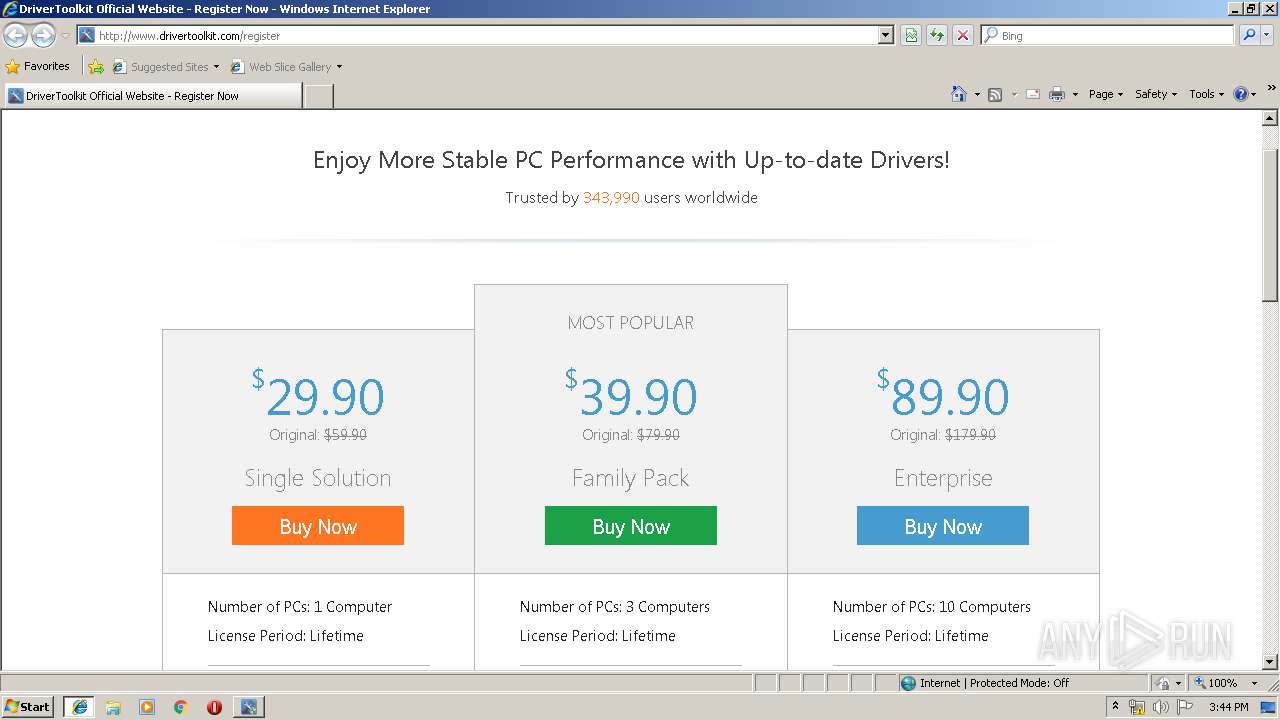This screenshot has width=1280, height=720.
Task: Open Google Chrome from taskbar
Action: [x=181, y=707]
